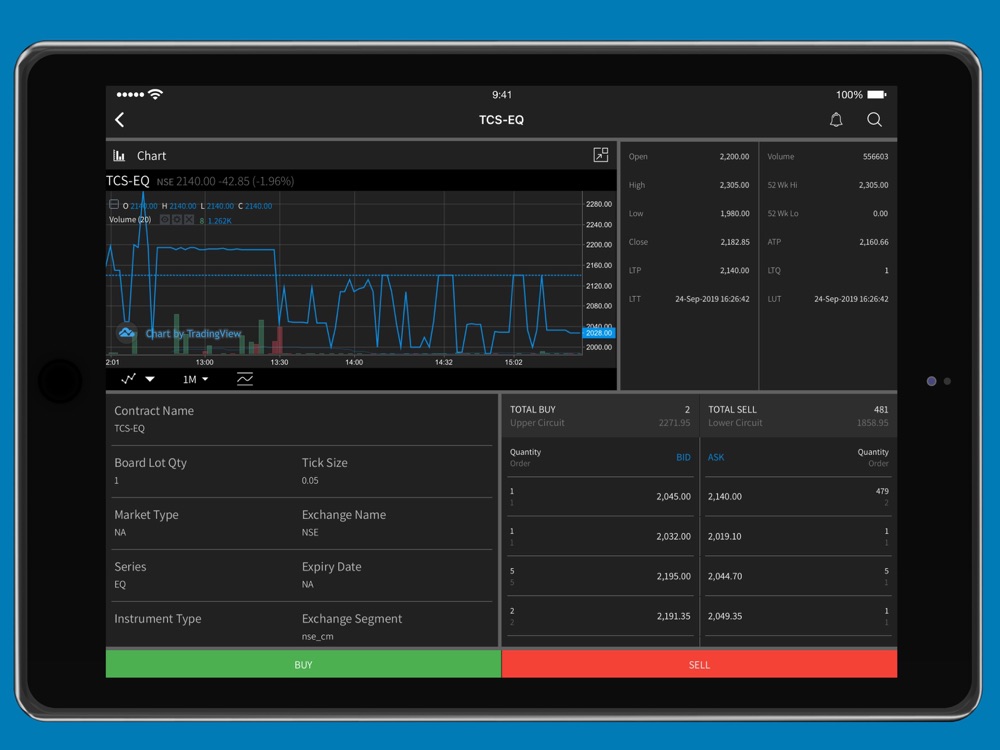The width and height of the screenshot is (1000, 750).
Task: Click the 52 Wk Lo value 0.00
Action: [880, 214]
